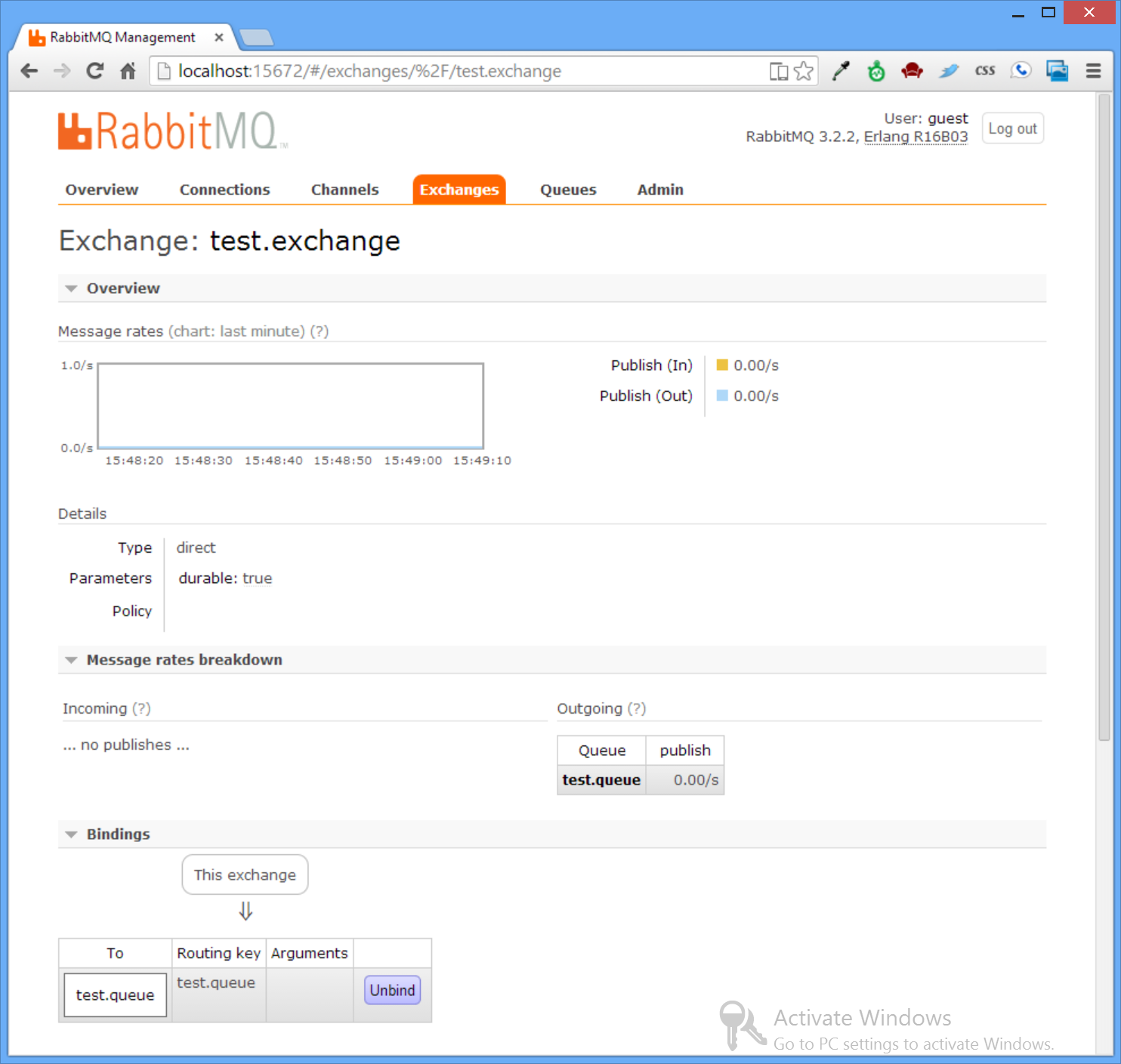Bookmark this page with star icon
The width and height of the screenshot is (1121, 1064).
tap(804, 71)
